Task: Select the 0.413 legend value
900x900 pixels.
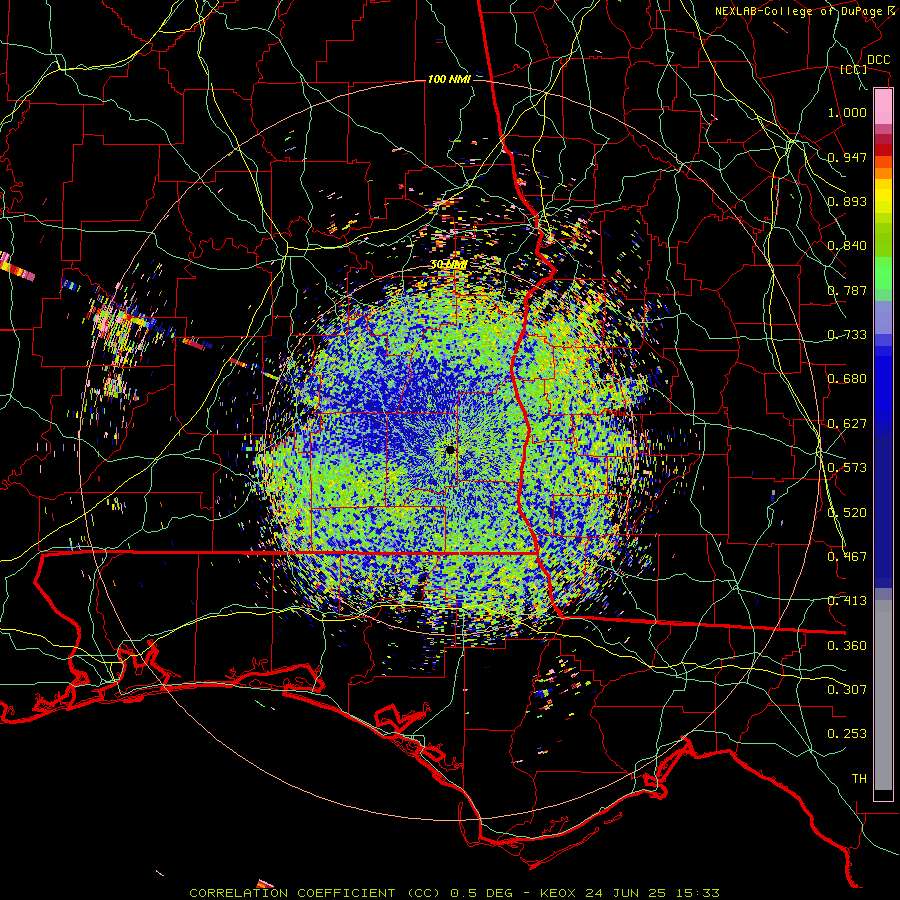Action: tap(847, 601)
